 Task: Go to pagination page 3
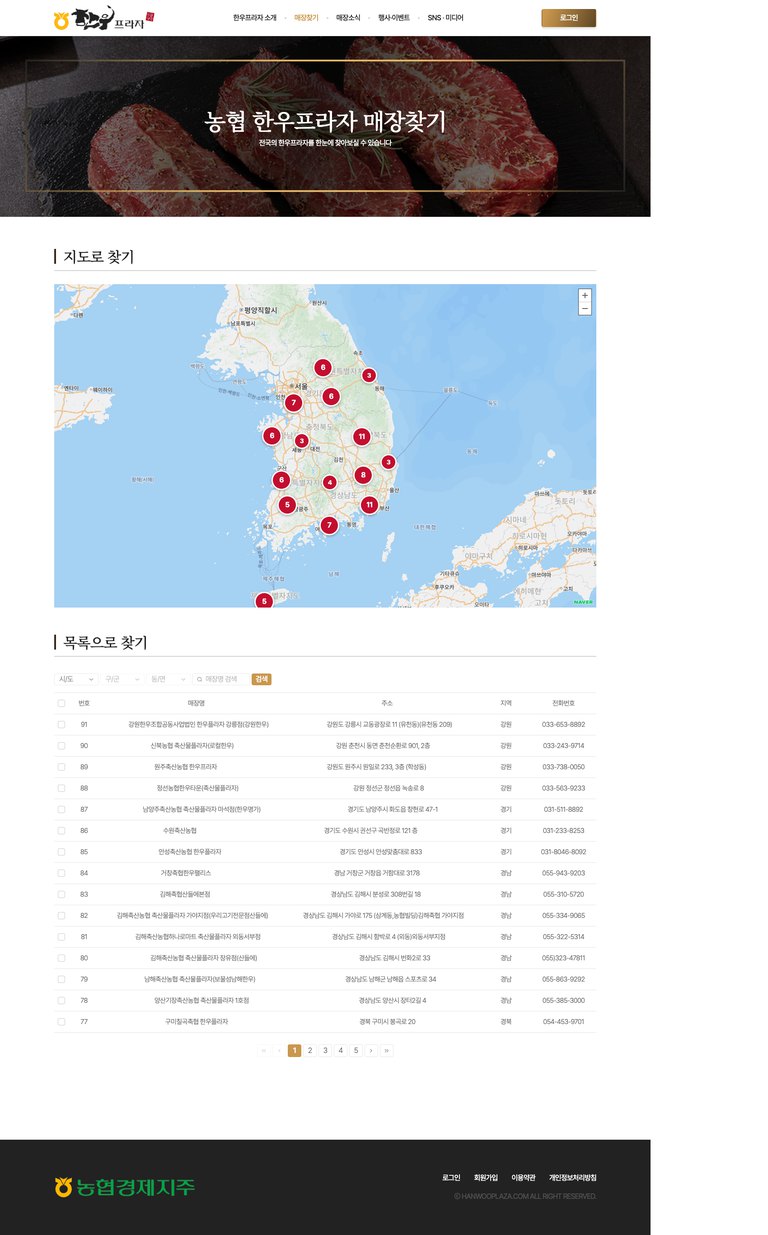tap(325, 1051)
